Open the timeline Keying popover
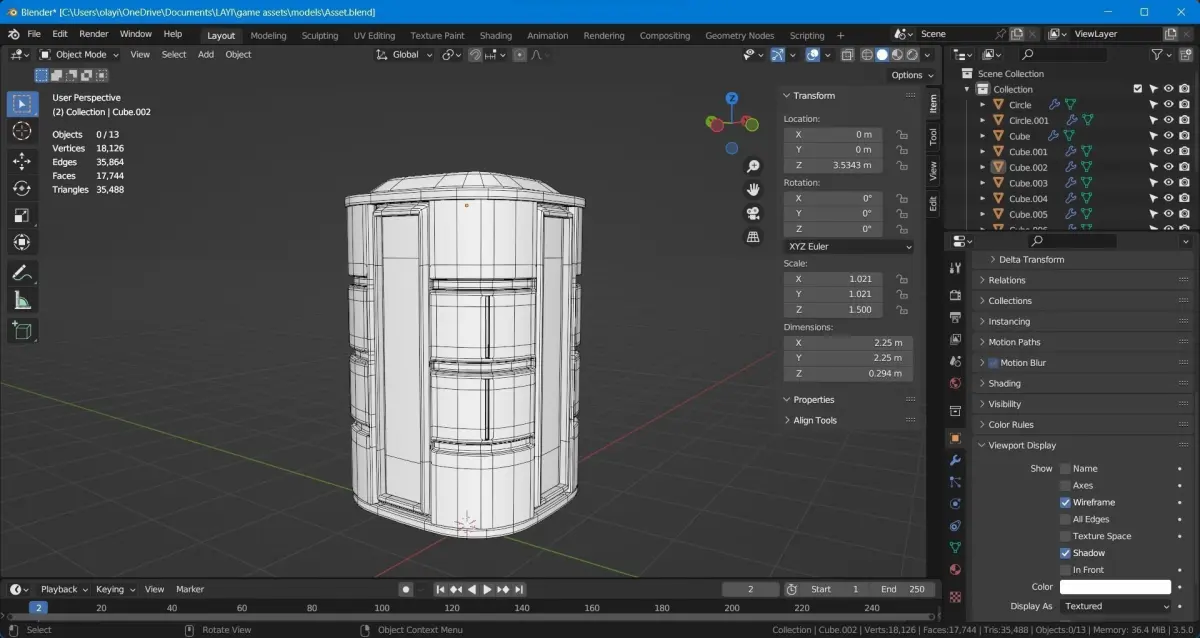Image resolution: width=1200 pixels, height=638 pixels. coord(115,589)
